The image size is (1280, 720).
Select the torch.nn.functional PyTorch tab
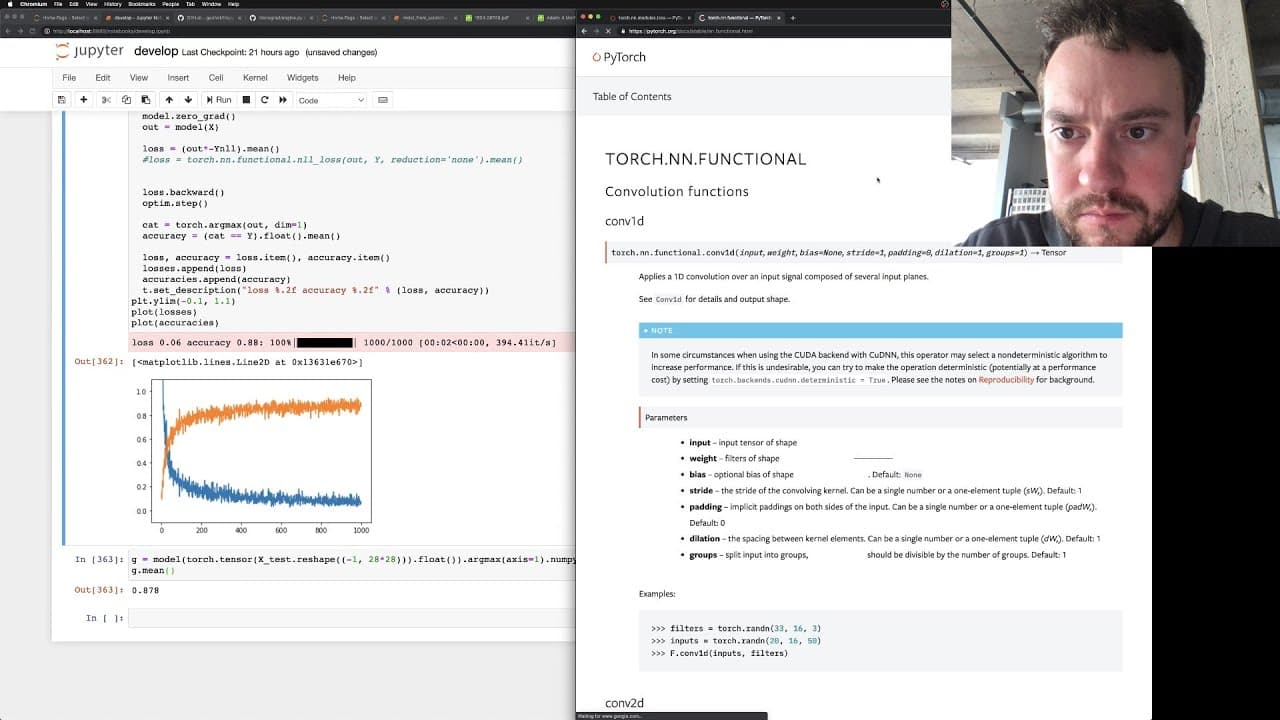point(738,18)
